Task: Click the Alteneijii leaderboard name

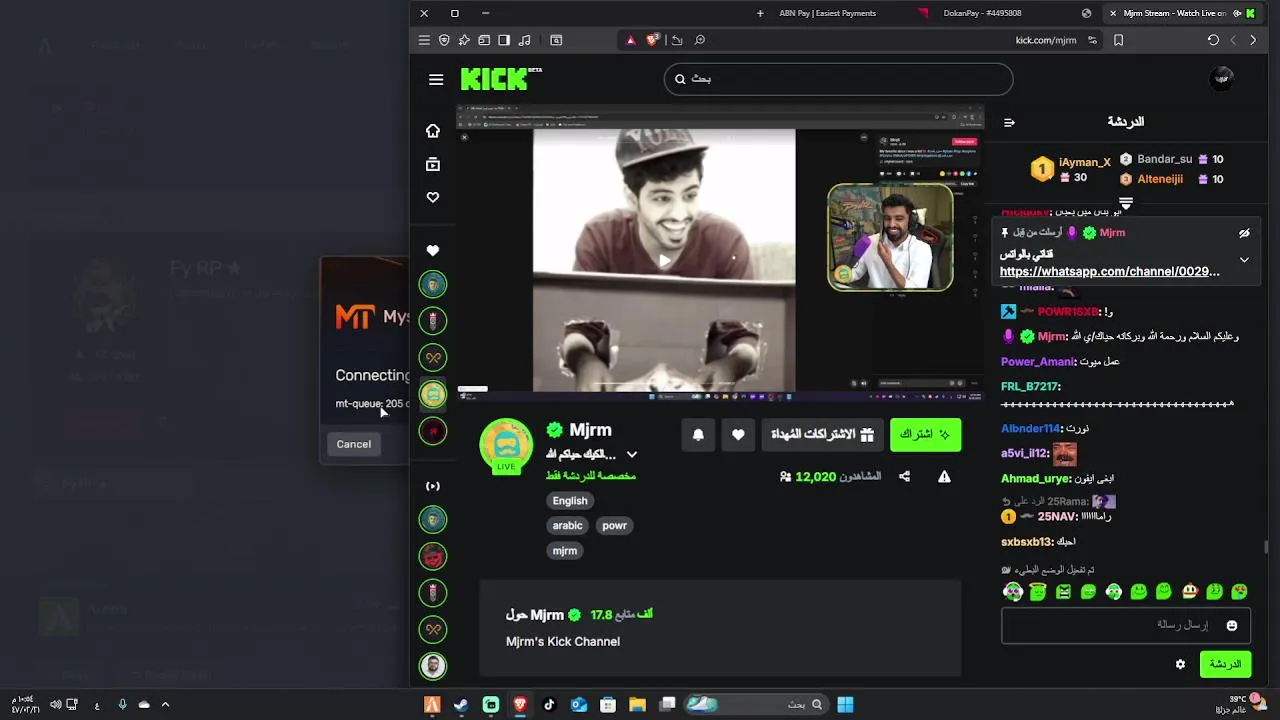Action: click(x=1160, y=179)
